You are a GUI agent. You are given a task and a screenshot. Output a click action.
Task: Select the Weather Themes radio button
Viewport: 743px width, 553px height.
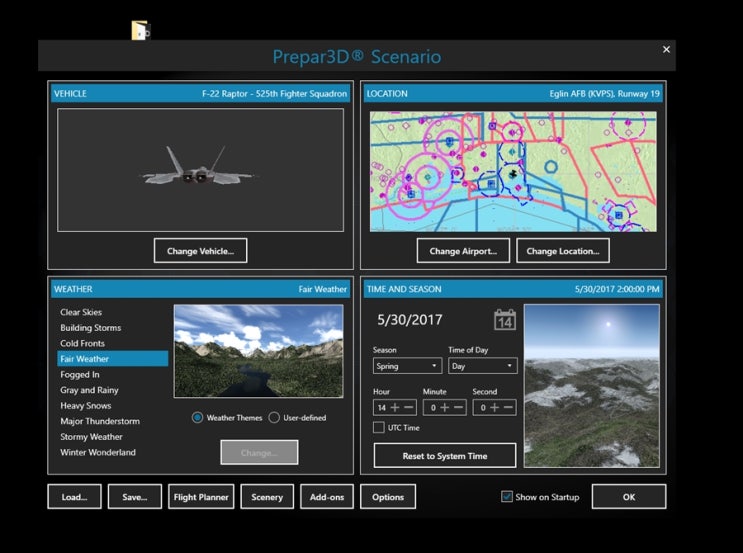[197, 417]
